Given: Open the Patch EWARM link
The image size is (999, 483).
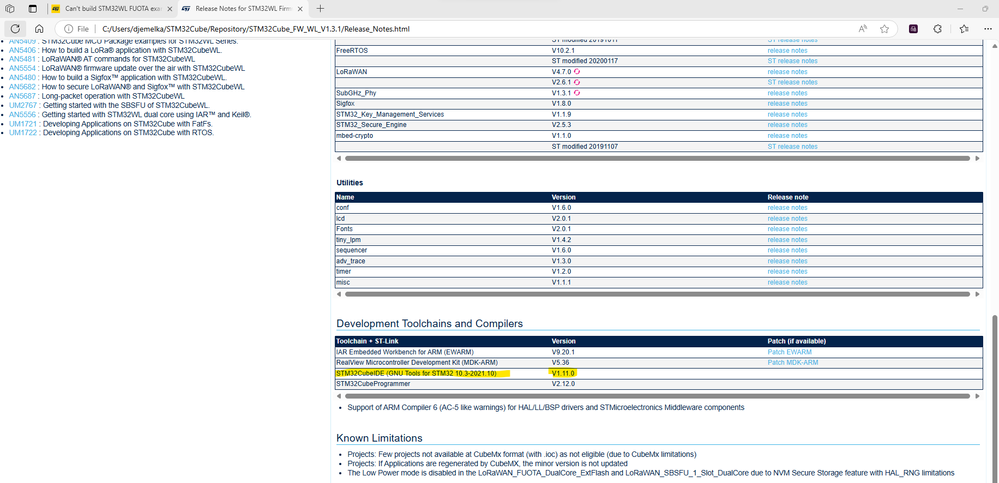Looking at the screenshot, I should pos(789,352).
